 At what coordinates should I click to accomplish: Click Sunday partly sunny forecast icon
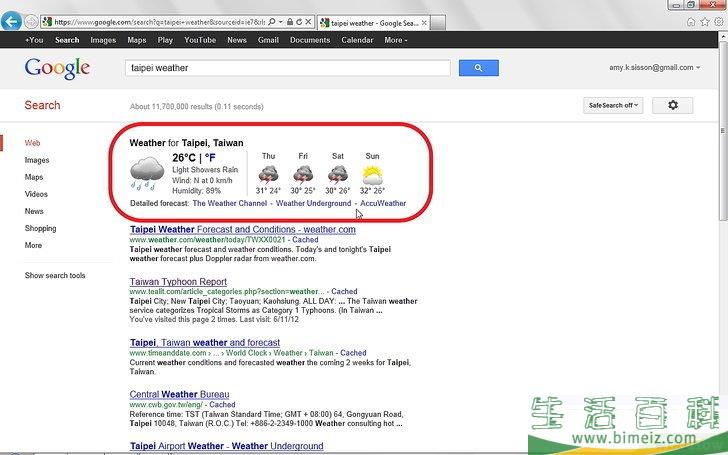point(372,175)
